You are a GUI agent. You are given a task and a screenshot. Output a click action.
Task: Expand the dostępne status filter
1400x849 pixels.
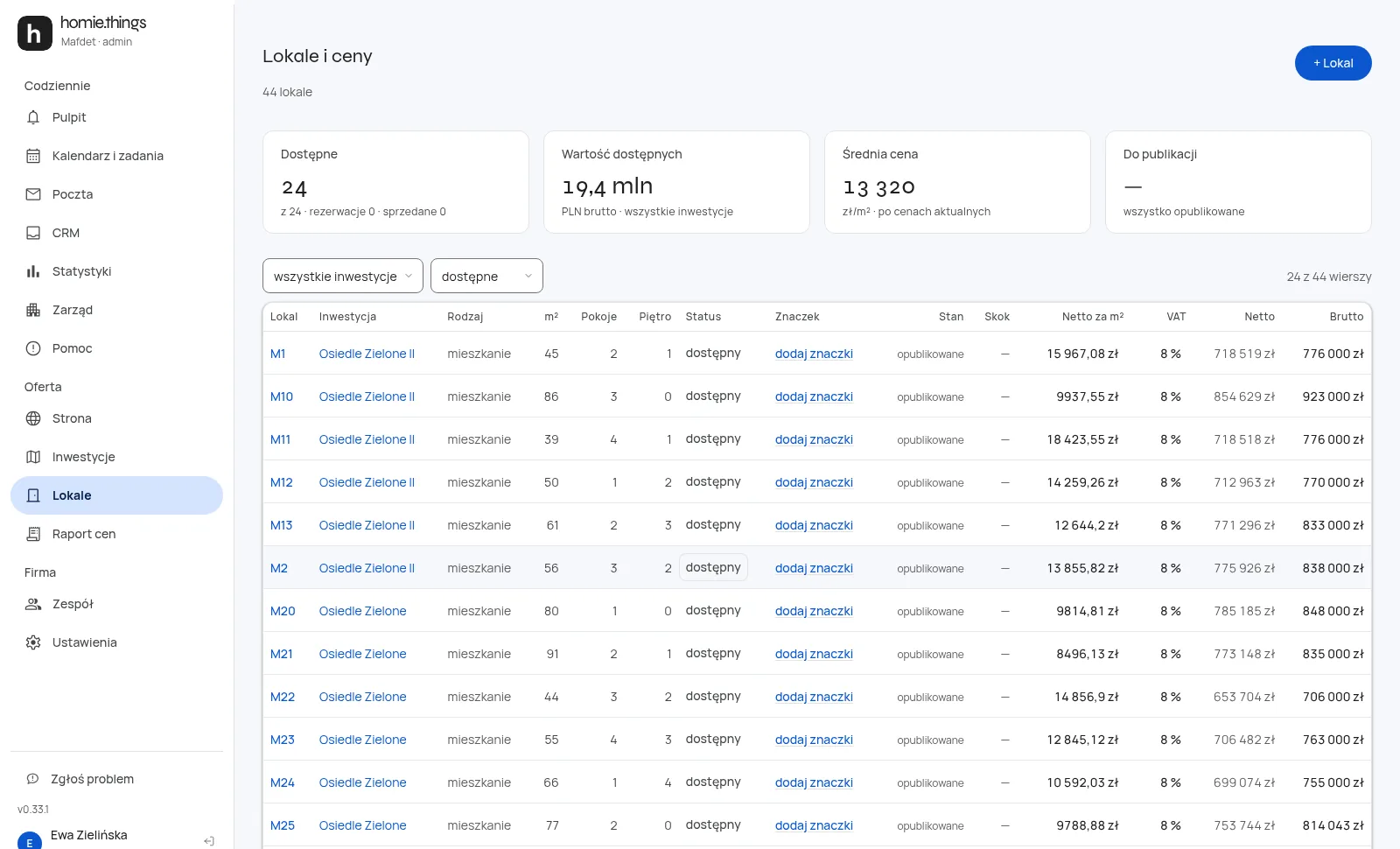pyautogui.click(x=486, y=276)
